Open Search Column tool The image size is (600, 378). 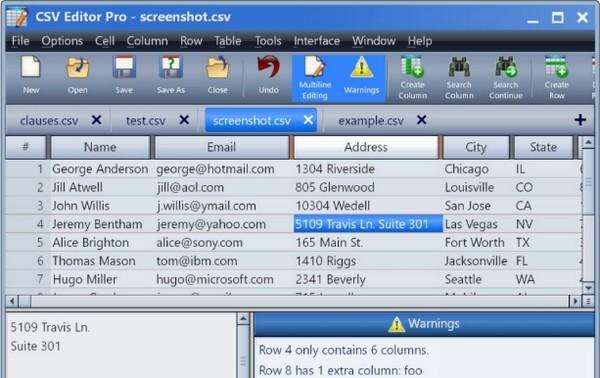[459, 78]
